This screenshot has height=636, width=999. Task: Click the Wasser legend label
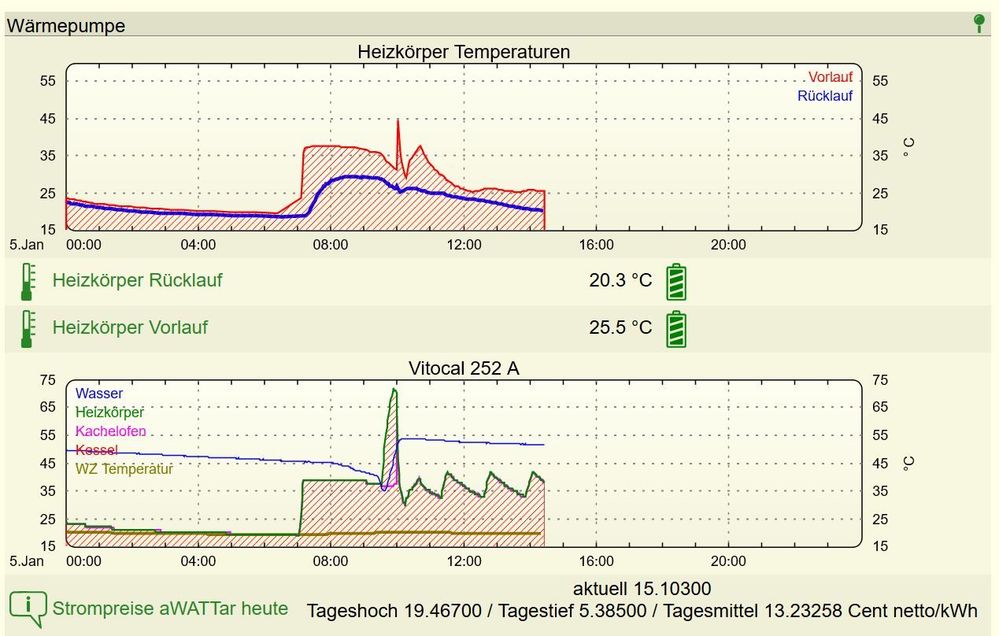coord(99,393)
